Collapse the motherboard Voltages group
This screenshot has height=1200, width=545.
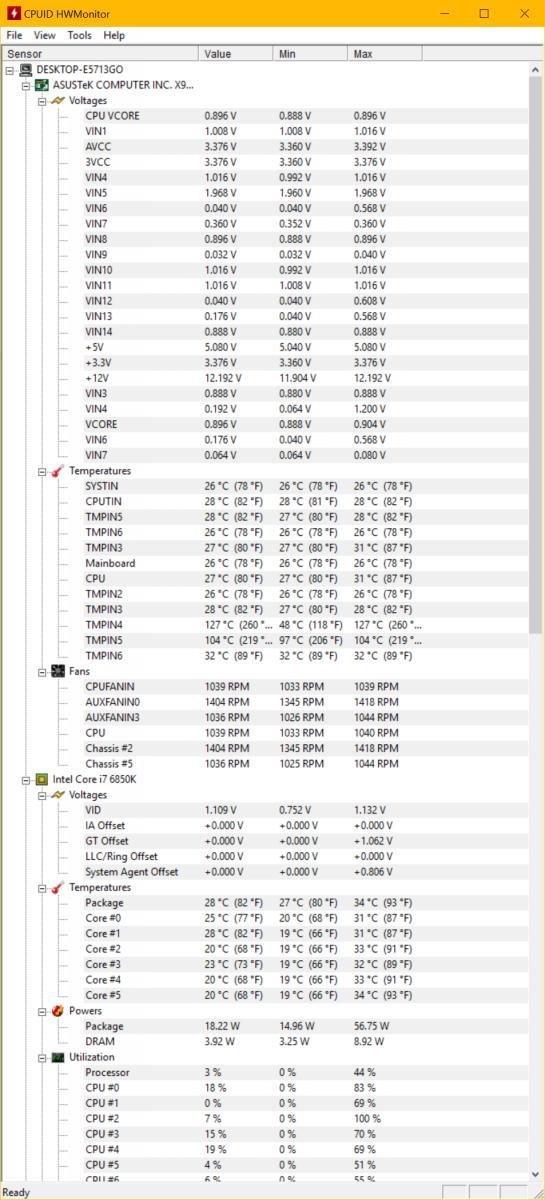[x=42, y=101]
